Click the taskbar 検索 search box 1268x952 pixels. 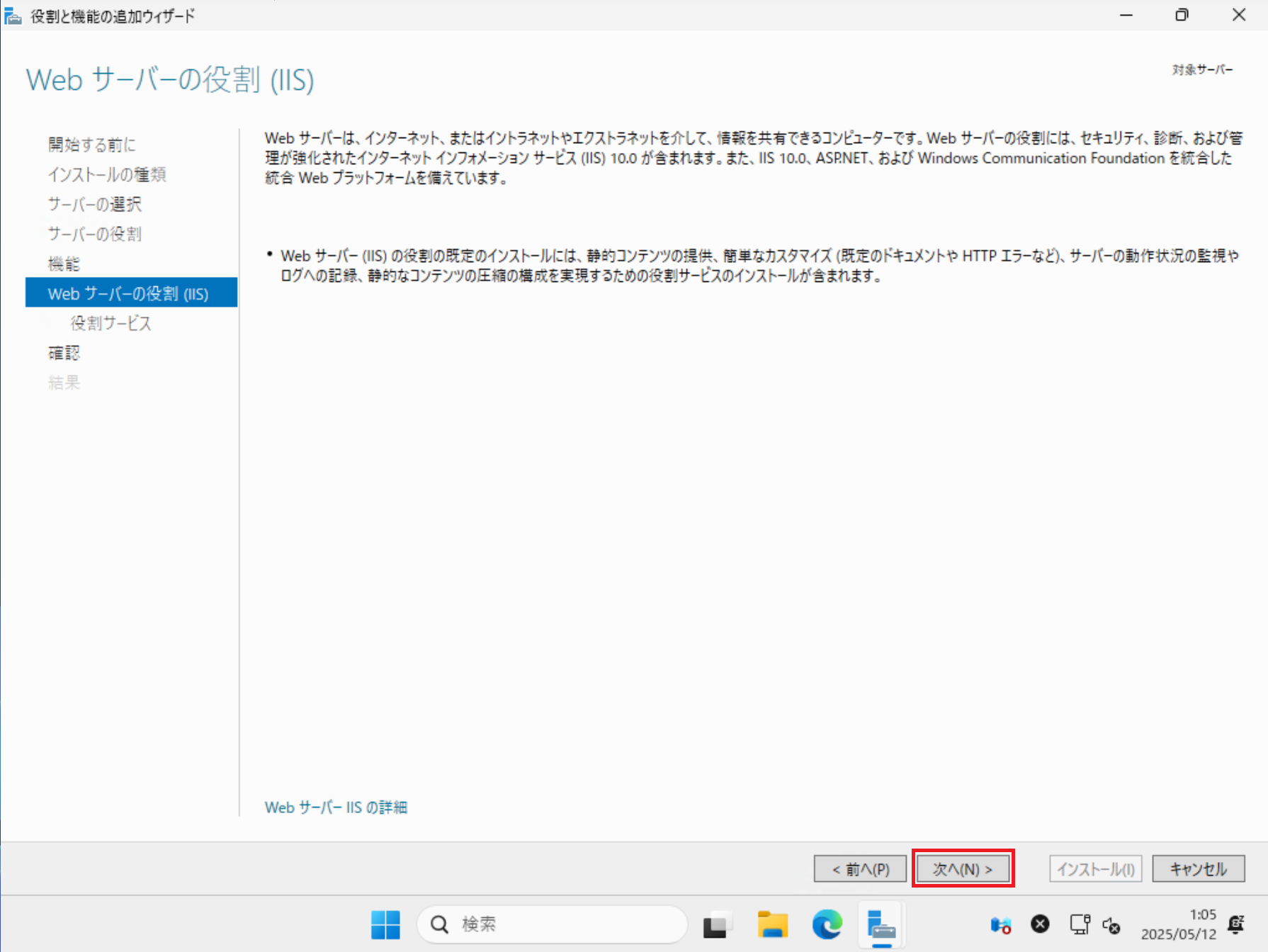553,924
